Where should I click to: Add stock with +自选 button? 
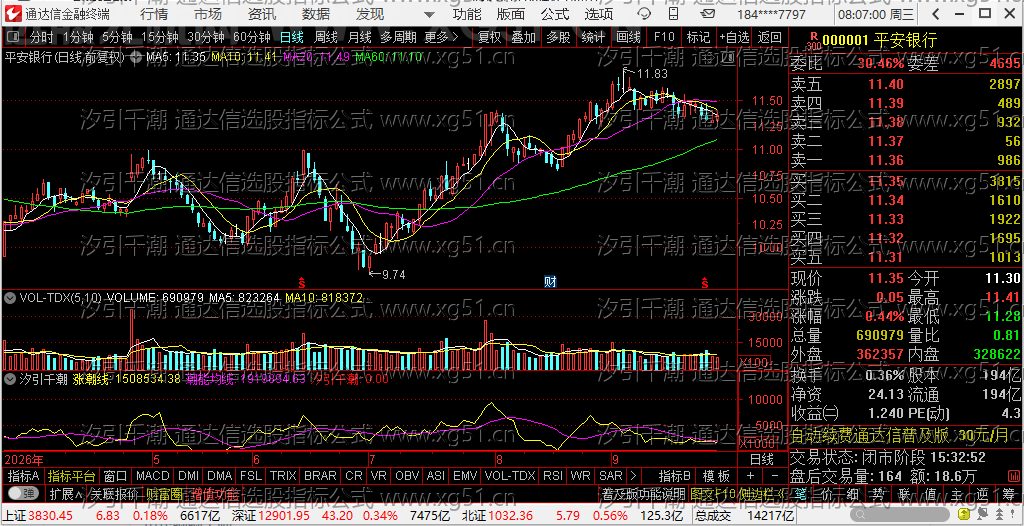pyautogui.click(x=735, y=37)
